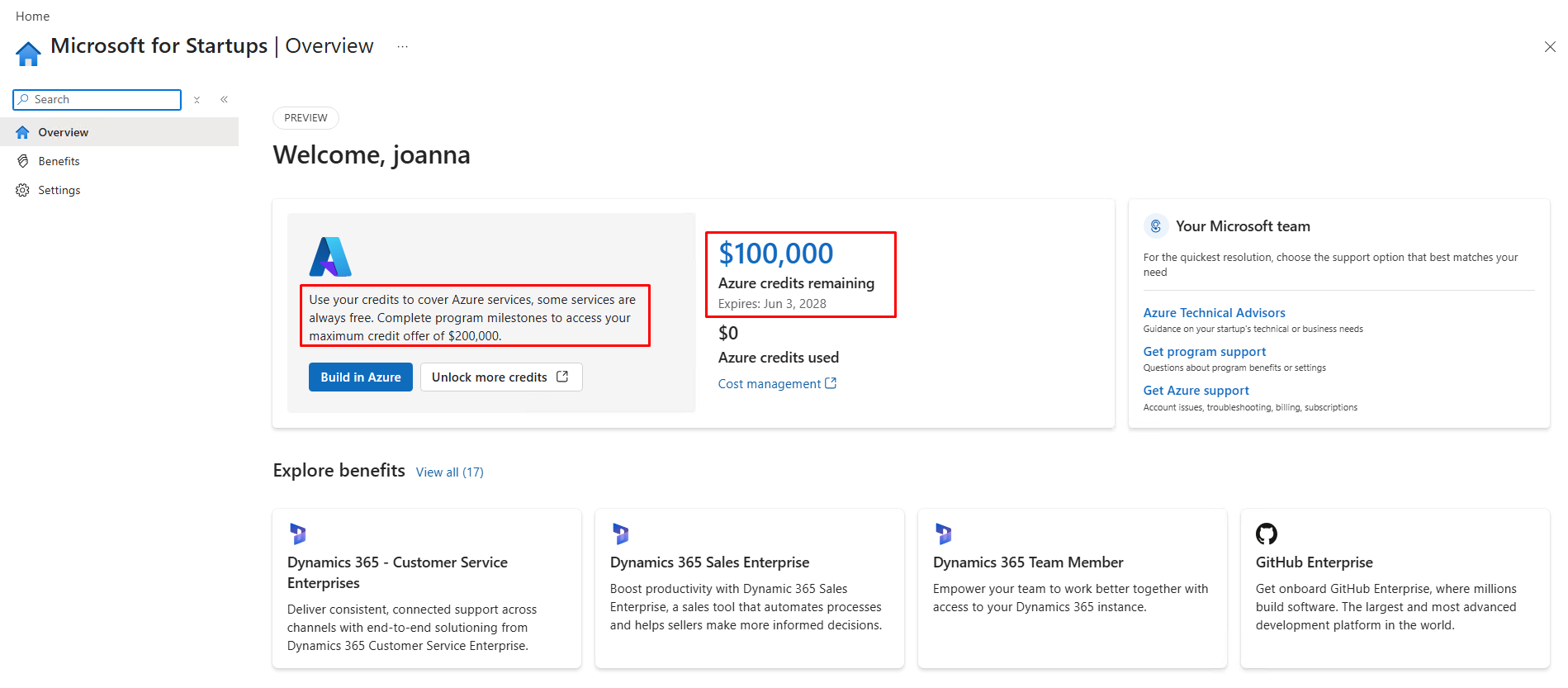Open Azure Technical Advisors link

click(1214, 313)
